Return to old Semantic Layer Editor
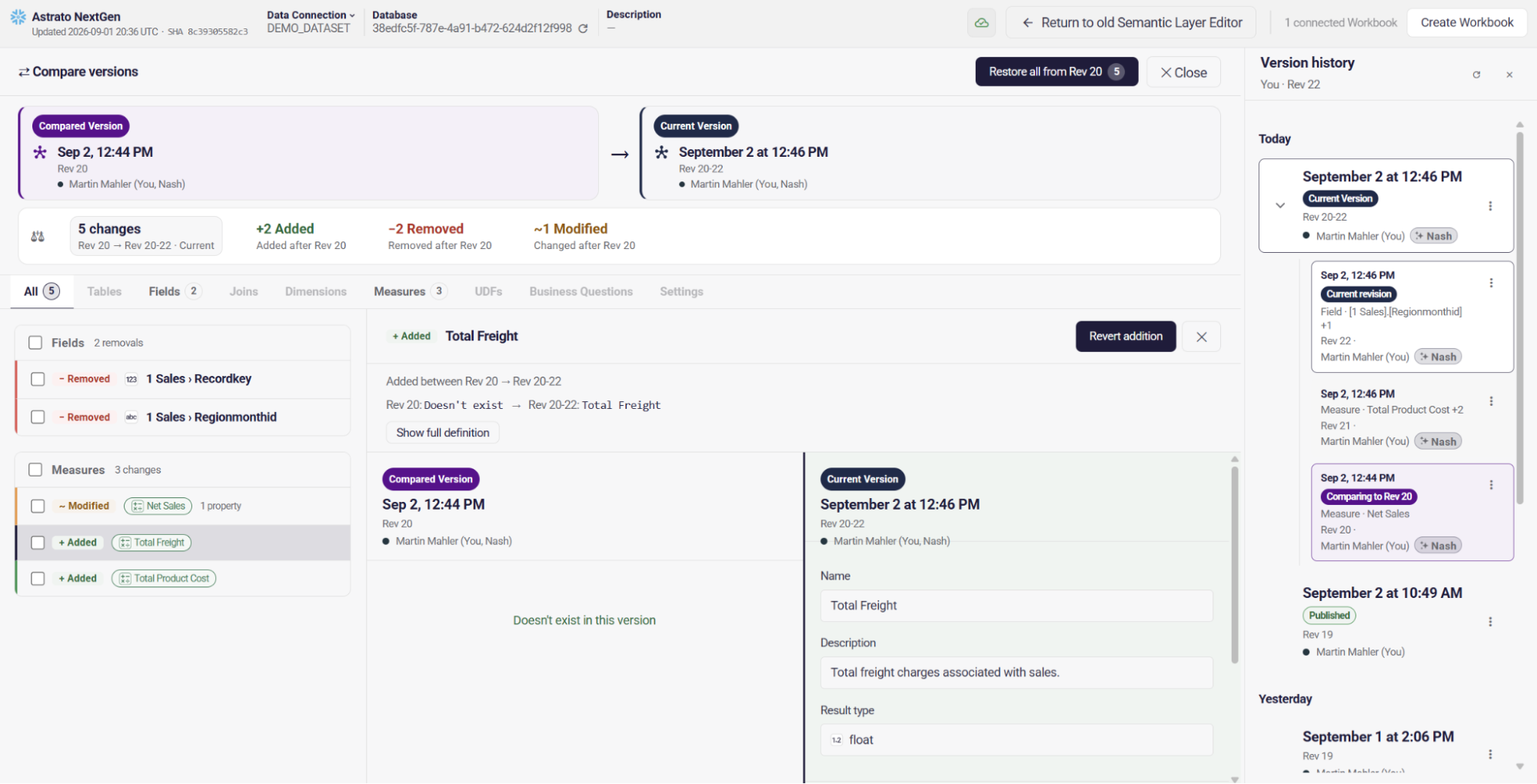 click(x=1131, y=22)
